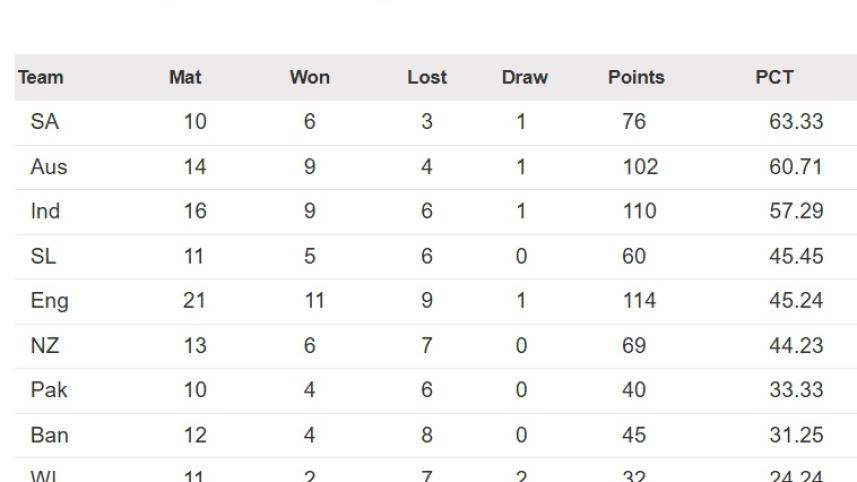Select the Won column header
Screen dimensions: 857x482
tap(309, 77)
